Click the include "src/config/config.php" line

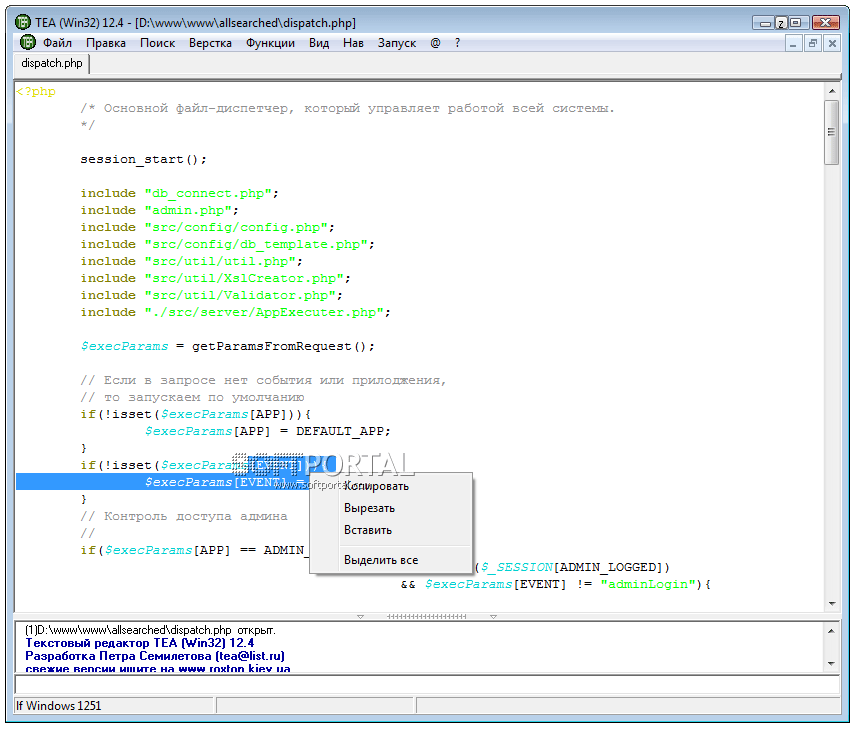[207, 227]
